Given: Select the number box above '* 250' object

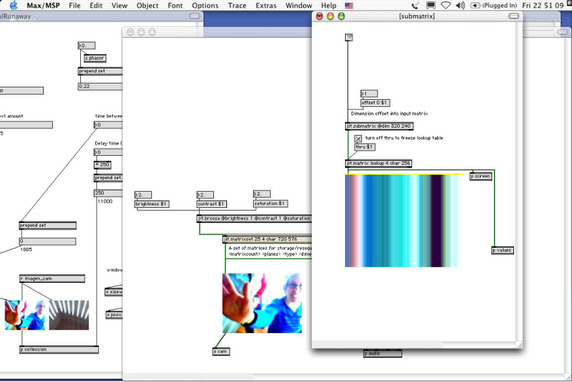Looking at the screenshot, I should pyautogui.click(x=108, y=152).
